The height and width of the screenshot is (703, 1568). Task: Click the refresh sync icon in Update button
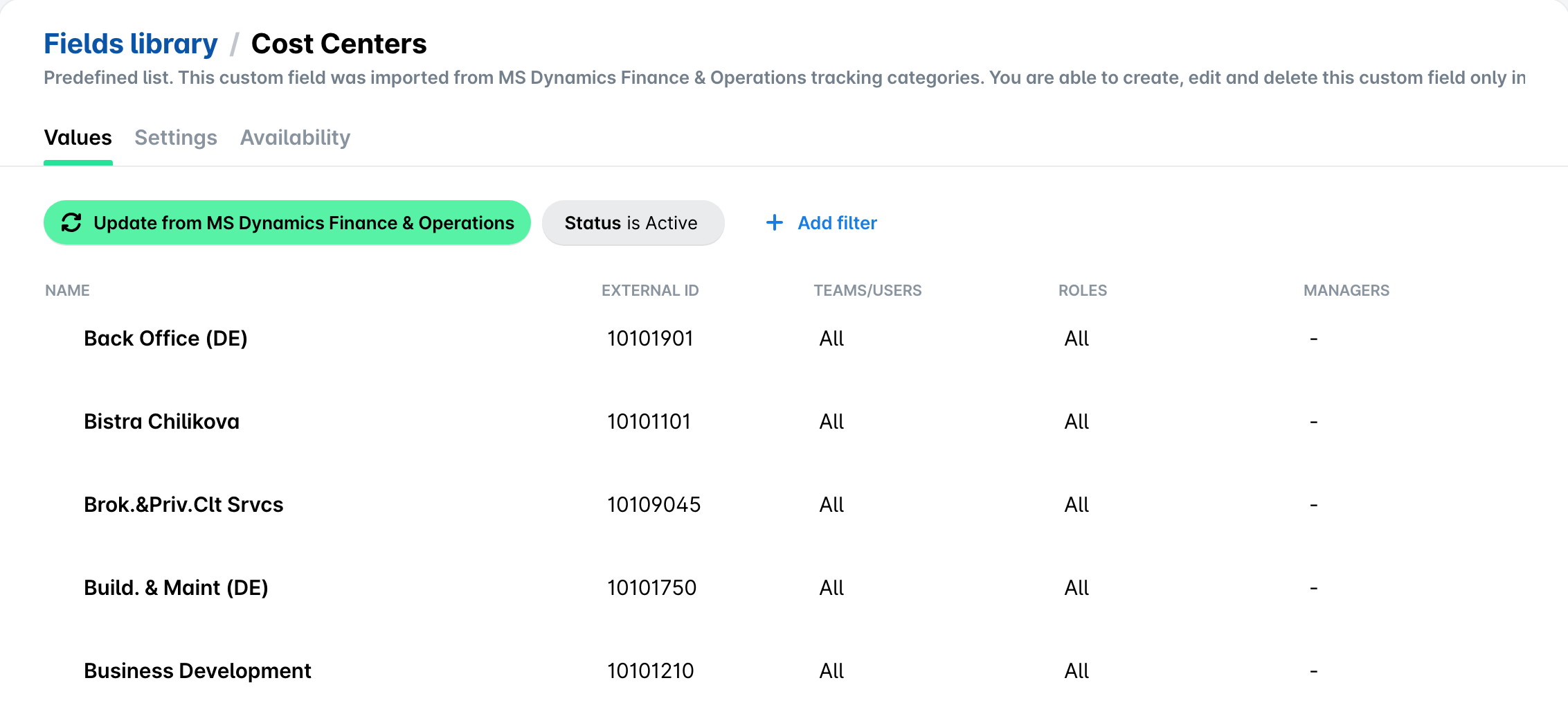click(x=71, y=222)
